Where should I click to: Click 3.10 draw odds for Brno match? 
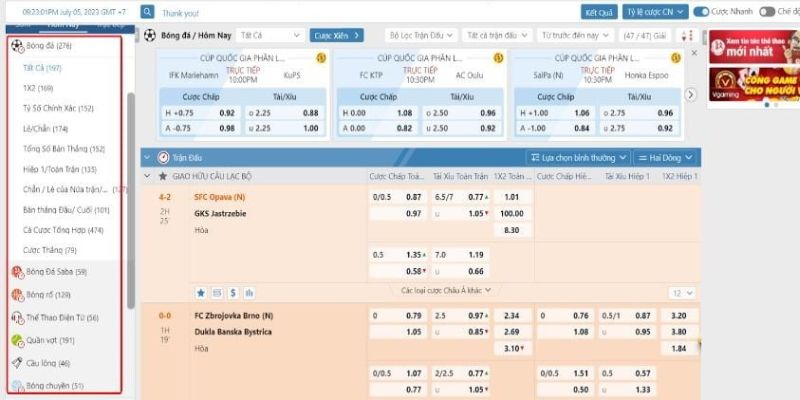pyautogui.click(x=512, y=348)
